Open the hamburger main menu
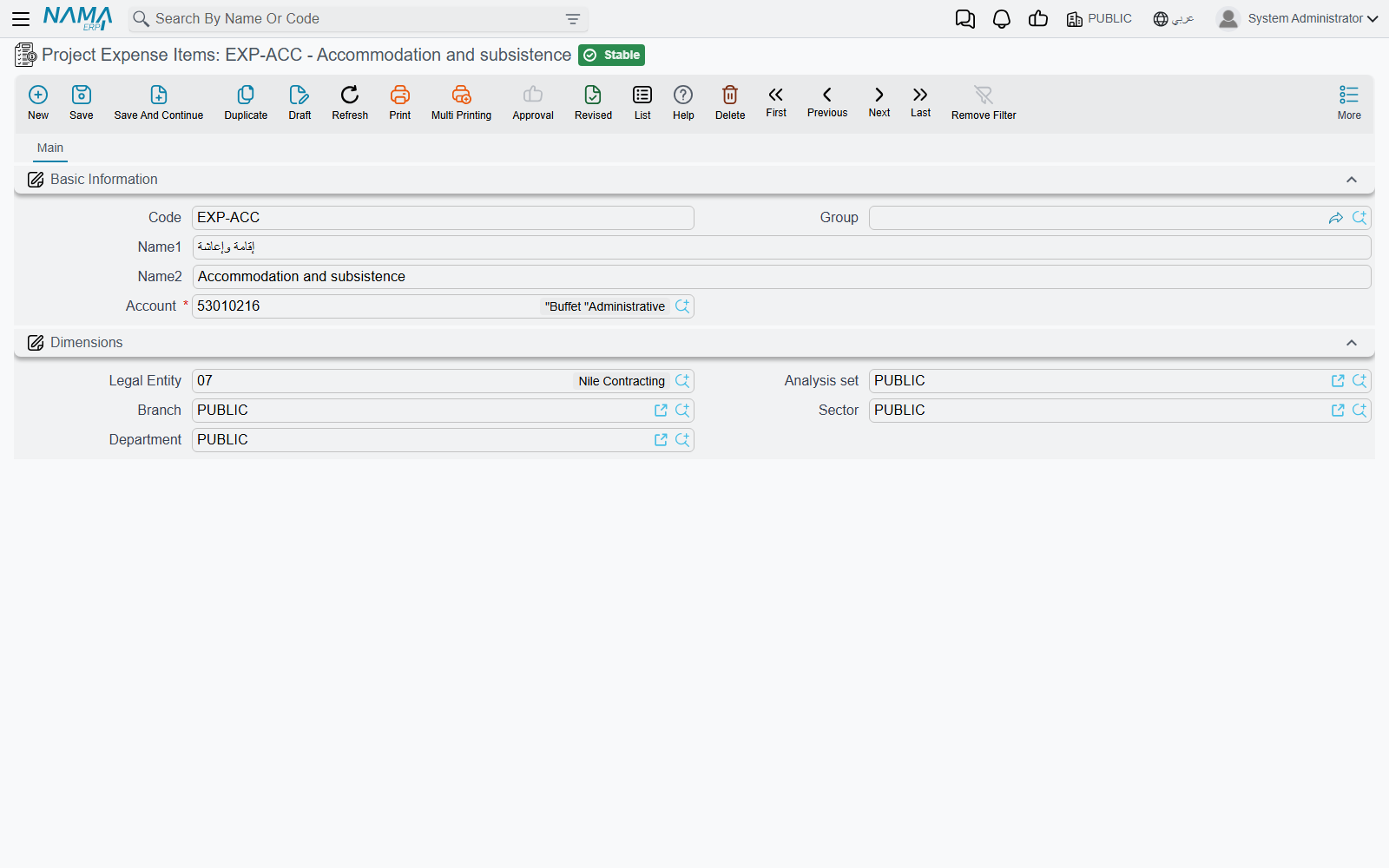The height and width of the screenshot is (868, 1389). (x=21, y=19)
